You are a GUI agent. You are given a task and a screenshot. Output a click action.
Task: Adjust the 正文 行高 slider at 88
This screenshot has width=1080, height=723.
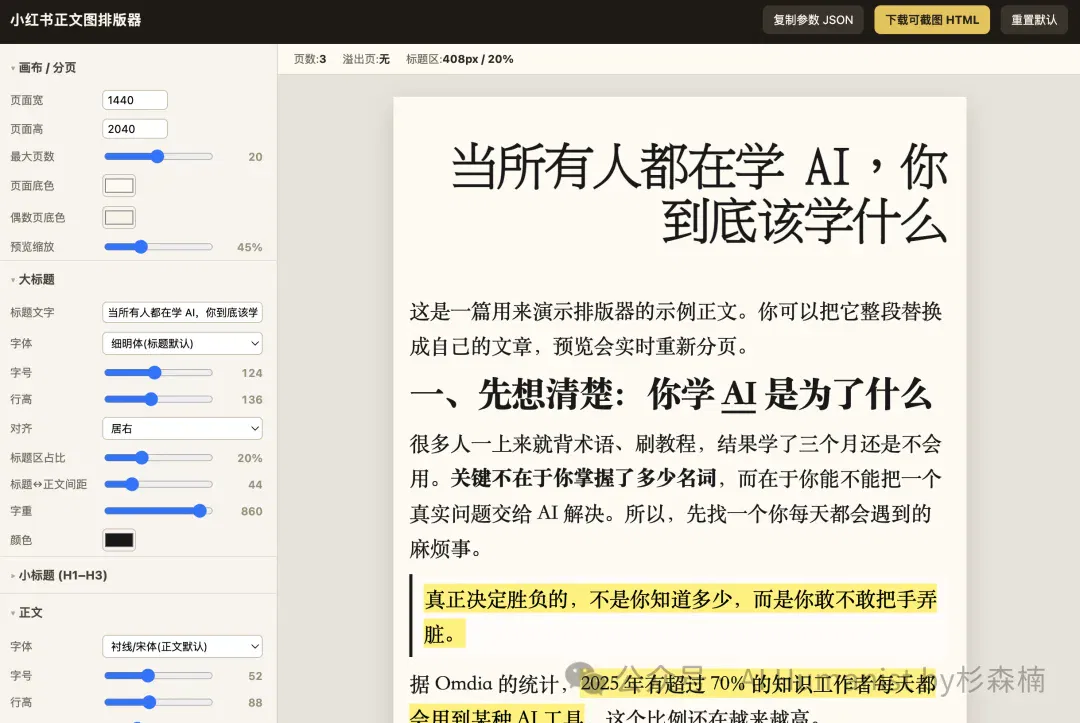point(158,702)
